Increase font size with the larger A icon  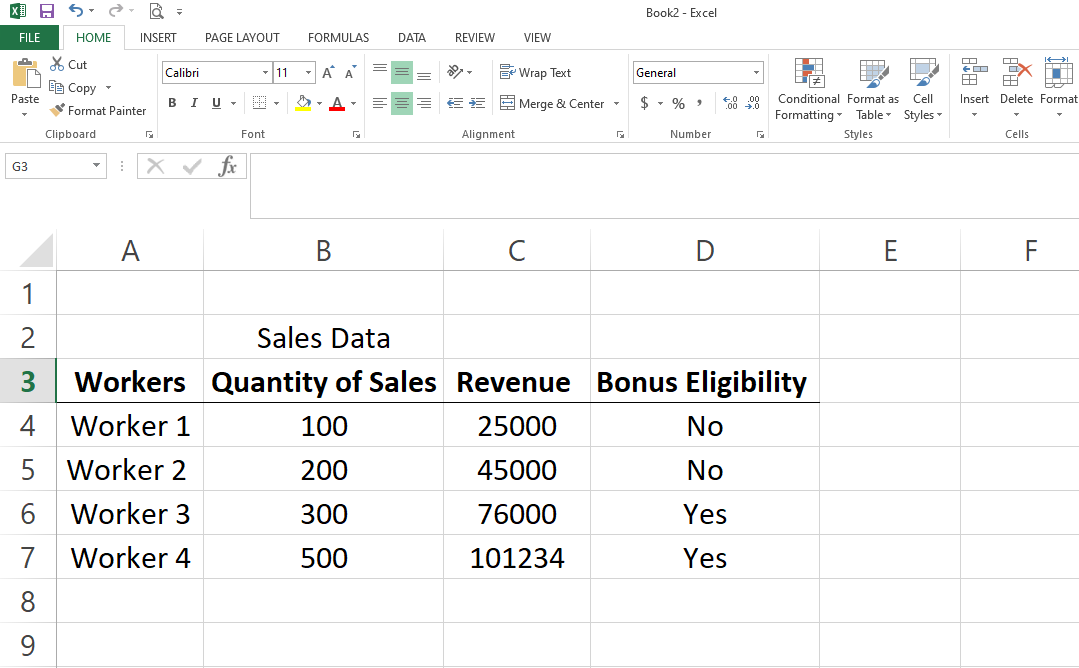point(328,73)
